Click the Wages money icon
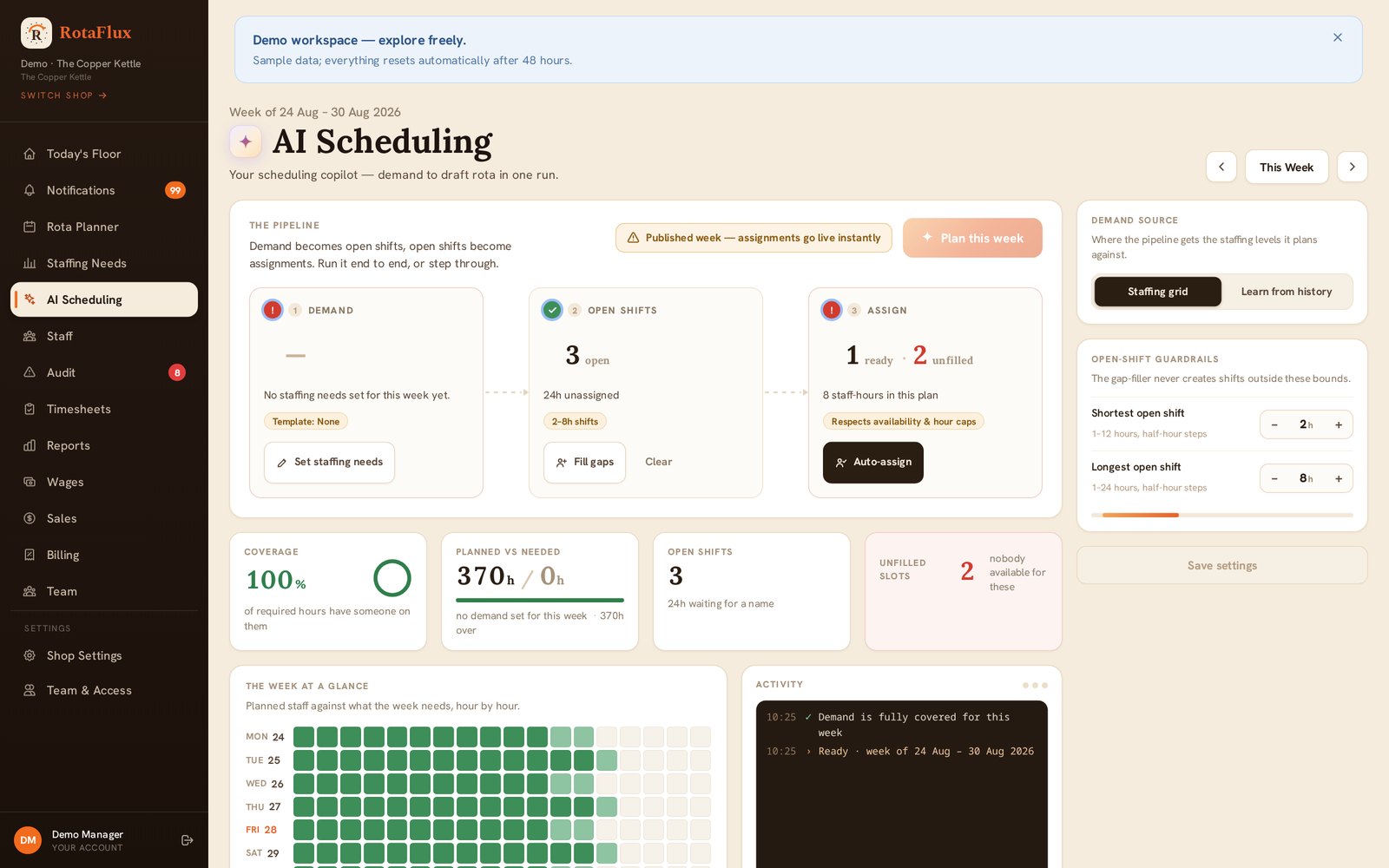 pyautogui.click(x=30, y=482)
